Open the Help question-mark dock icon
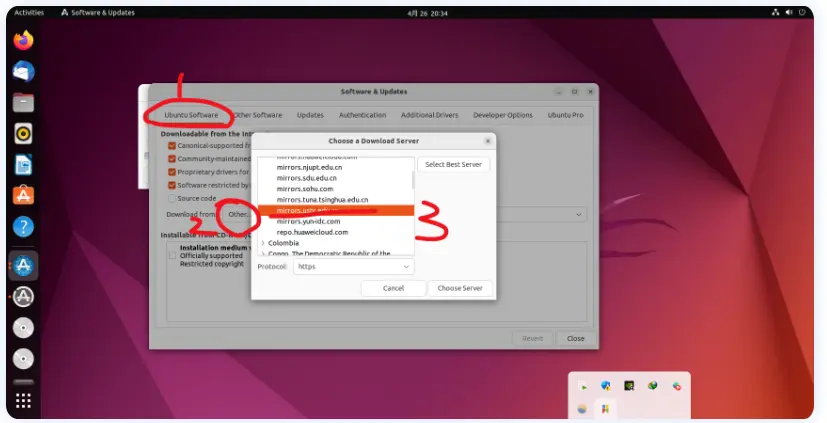Viewport: 827px width, 423px height. [x=23, y=227]
